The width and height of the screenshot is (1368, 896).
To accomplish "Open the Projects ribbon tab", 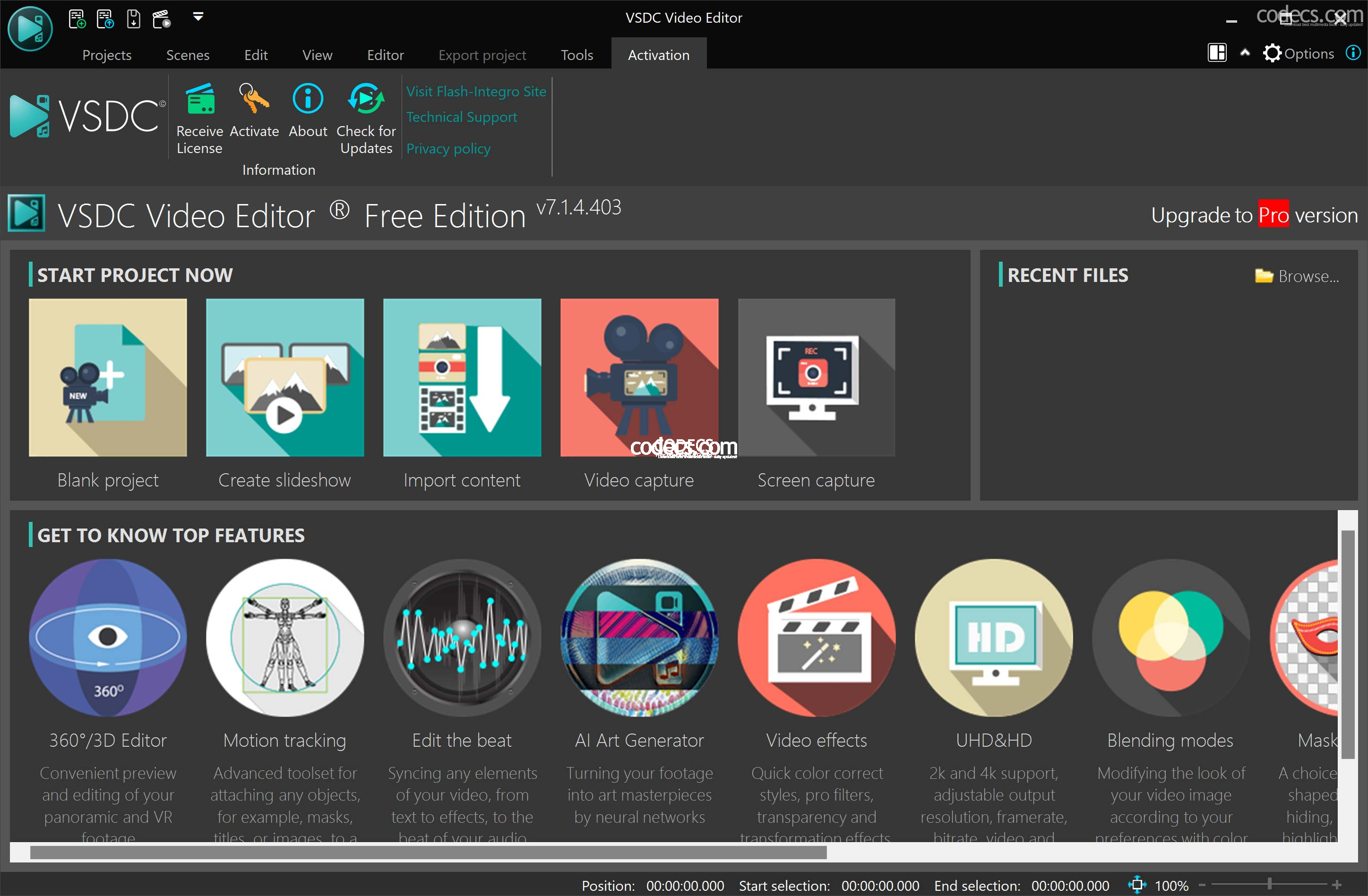I will pyautogui.click(x=107, y=55).
